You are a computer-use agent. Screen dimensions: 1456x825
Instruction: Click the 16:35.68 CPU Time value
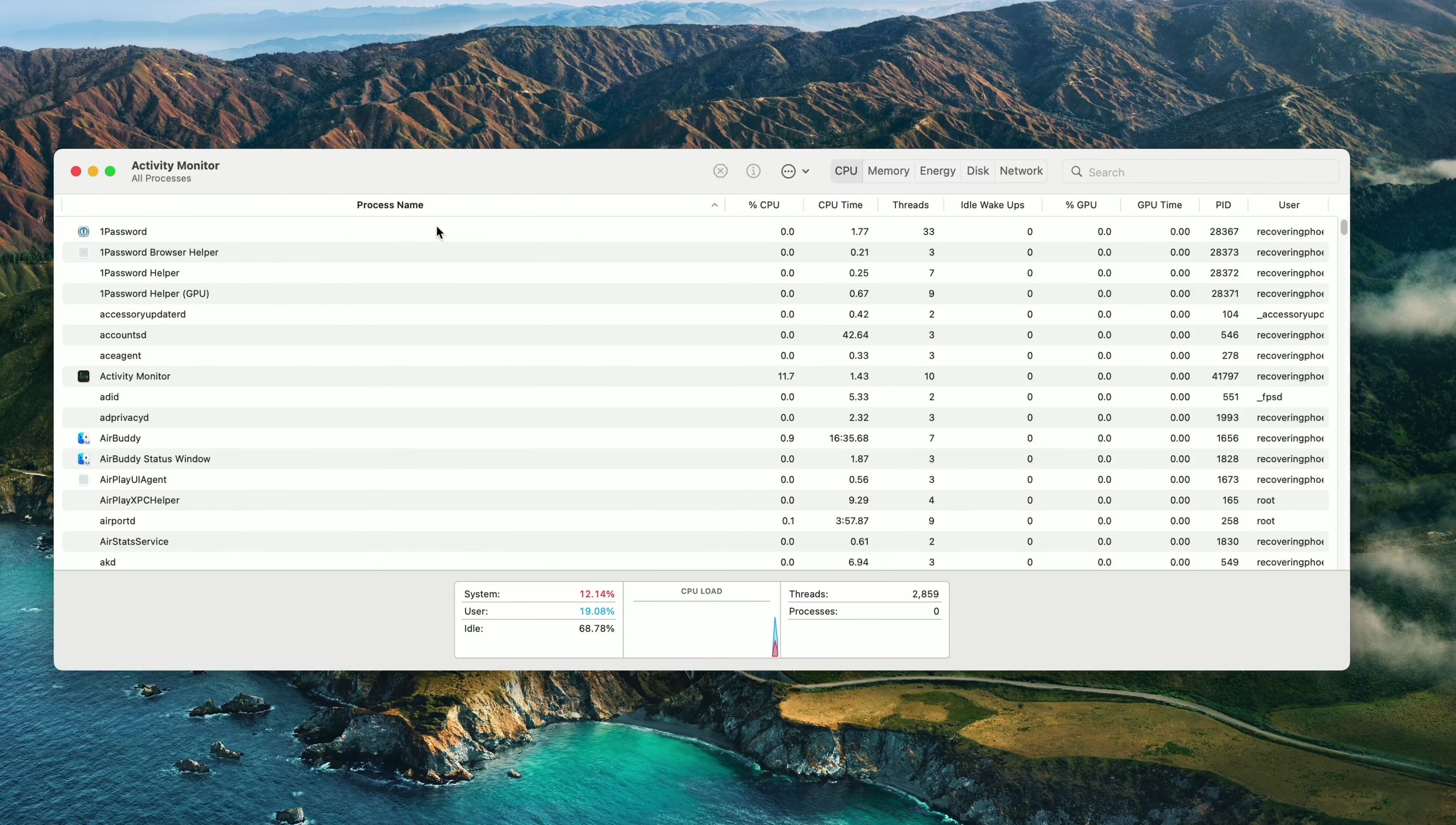pos(849,438)
